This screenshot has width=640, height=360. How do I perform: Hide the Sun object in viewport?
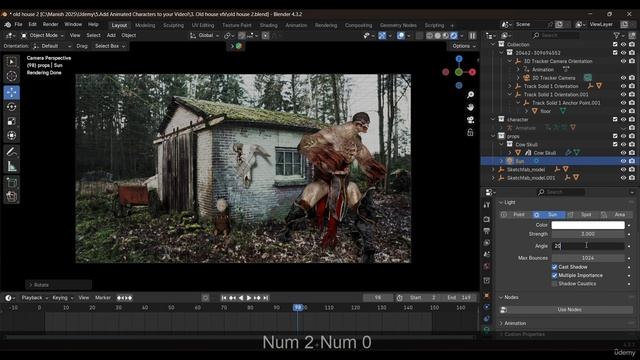click(623, 161)
